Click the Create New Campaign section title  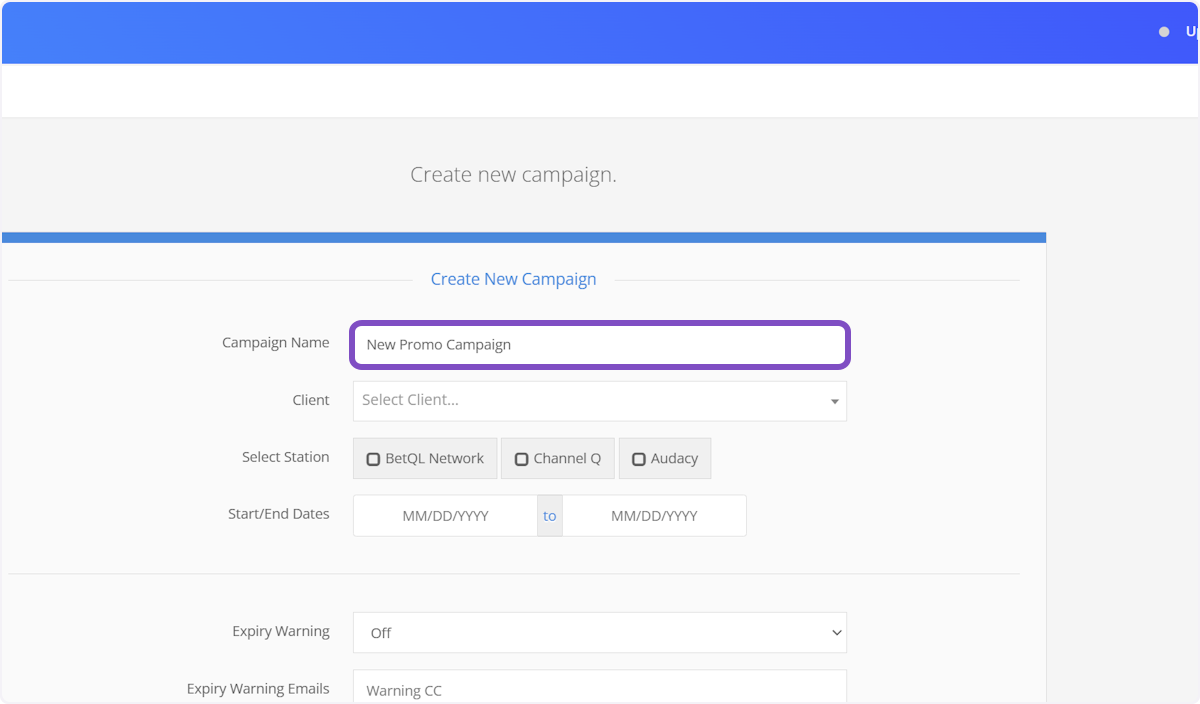513,279
